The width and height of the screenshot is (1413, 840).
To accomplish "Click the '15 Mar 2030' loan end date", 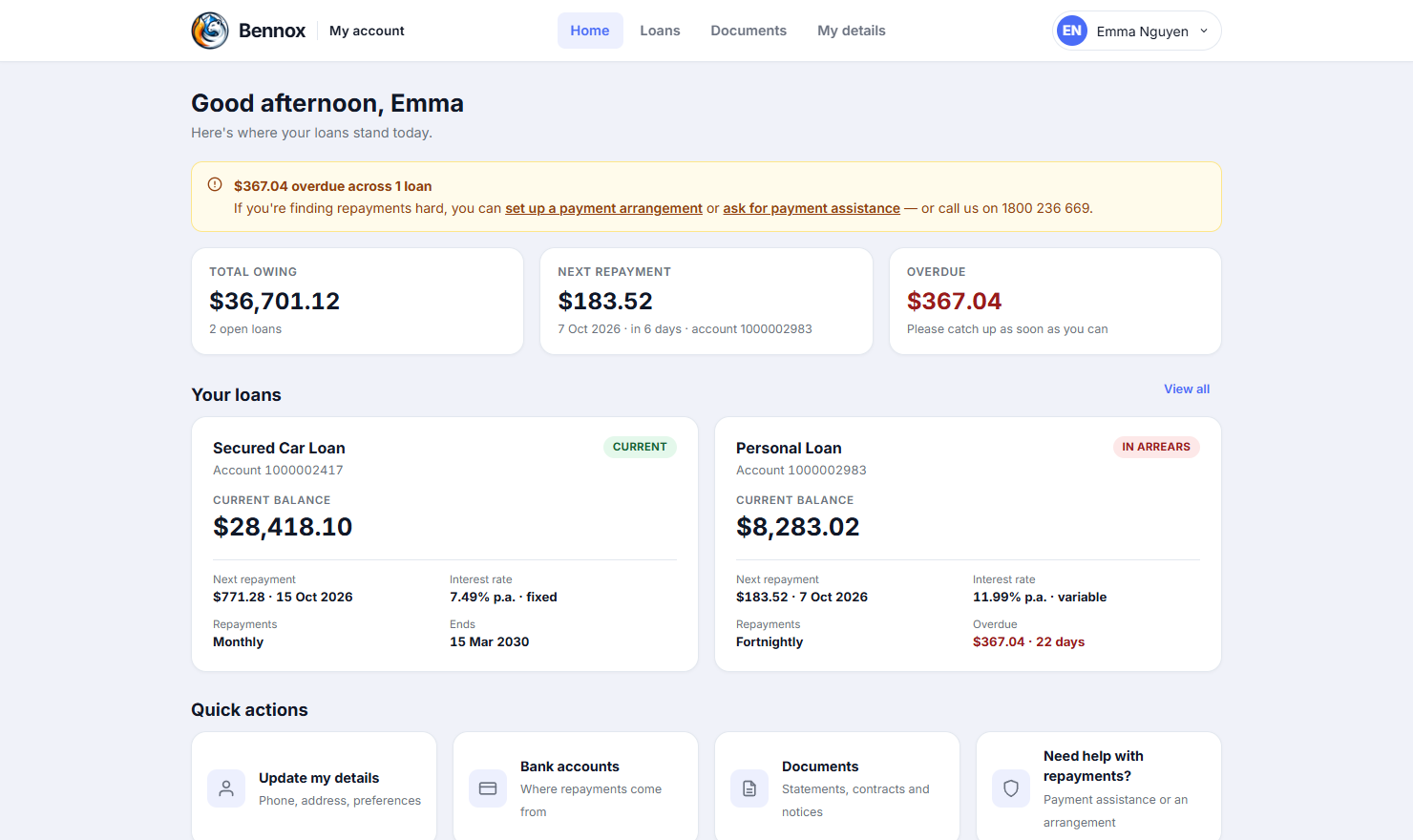I will pos(489,641).
